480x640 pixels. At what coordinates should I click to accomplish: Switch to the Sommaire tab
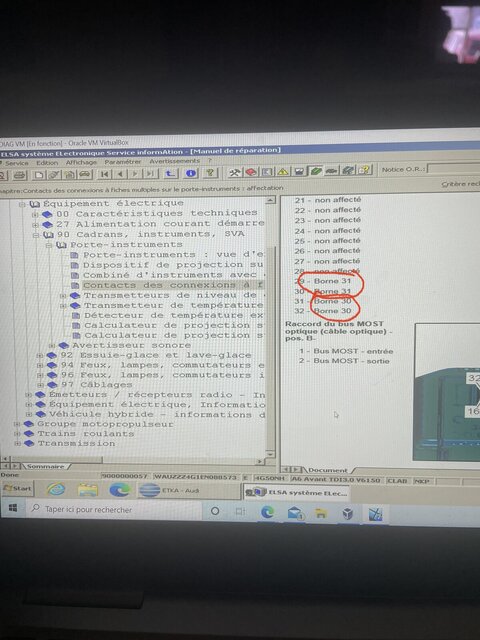(46, 466)
